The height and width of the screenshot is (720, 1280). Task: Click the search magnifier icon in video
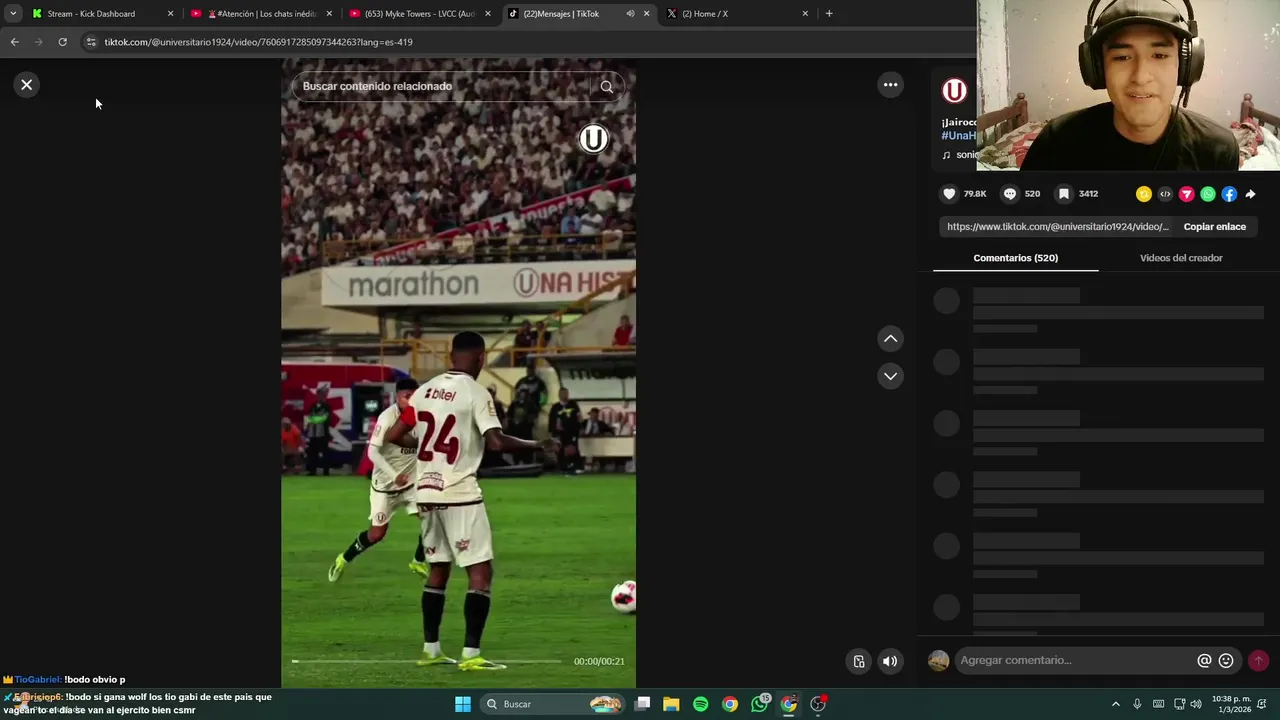tap(606, 86)
